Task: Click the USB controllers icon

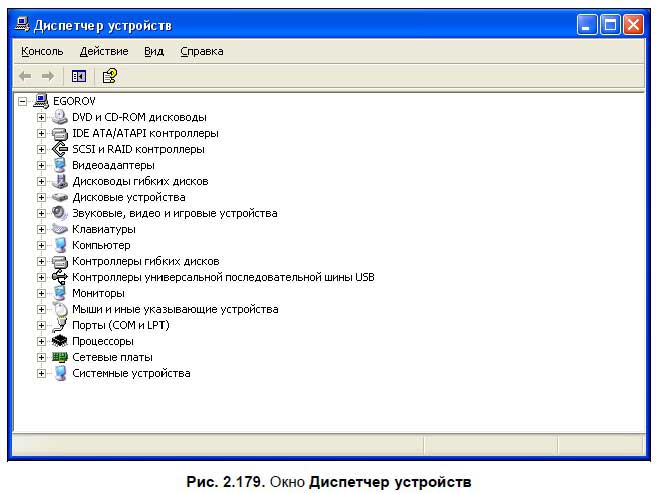Action: tap(59, 277)
